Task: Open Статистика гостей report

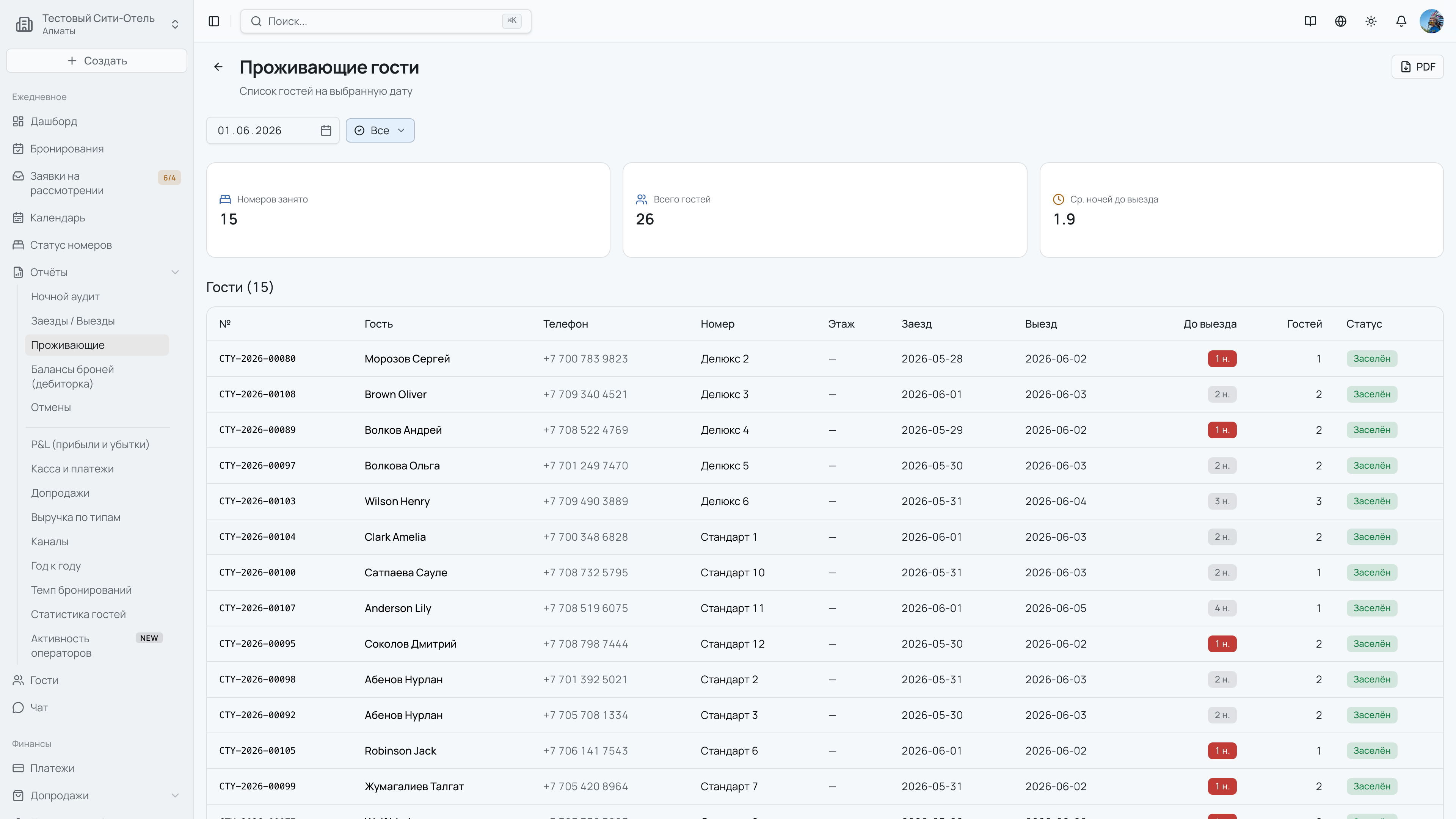Action: (x=78, y=615)
